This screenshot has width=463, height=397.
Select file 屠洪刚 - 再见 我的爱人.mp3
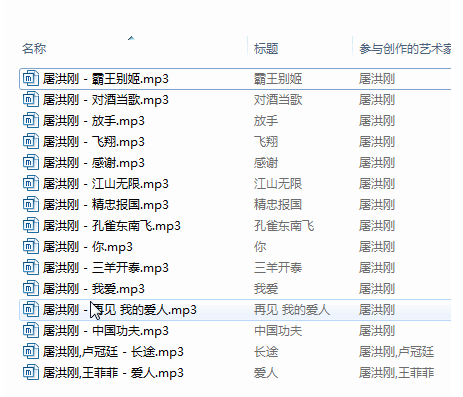[120, 310]
